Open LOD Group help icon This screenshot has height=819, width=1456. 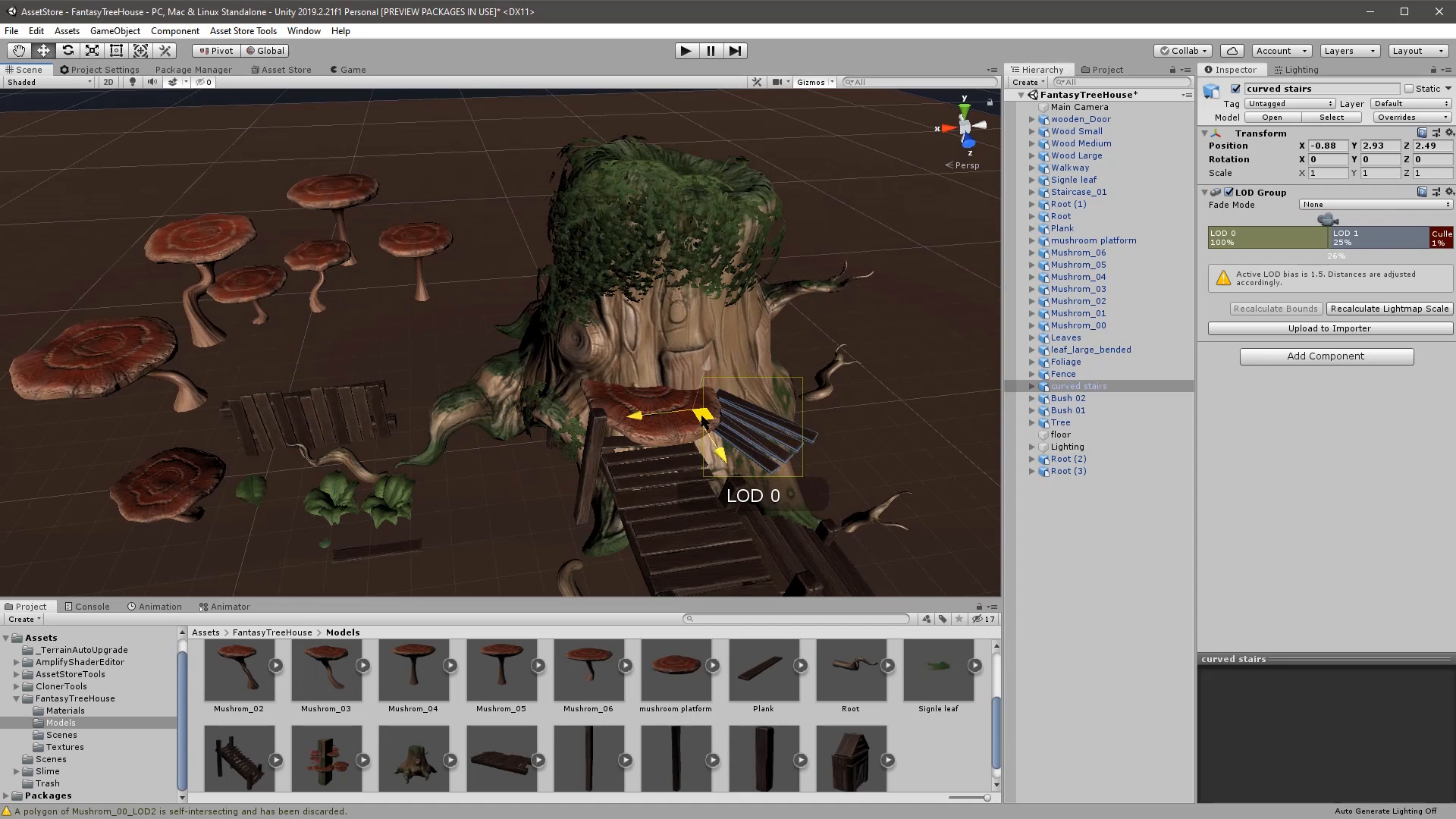pyautogui.click(x=1422, y=193)
